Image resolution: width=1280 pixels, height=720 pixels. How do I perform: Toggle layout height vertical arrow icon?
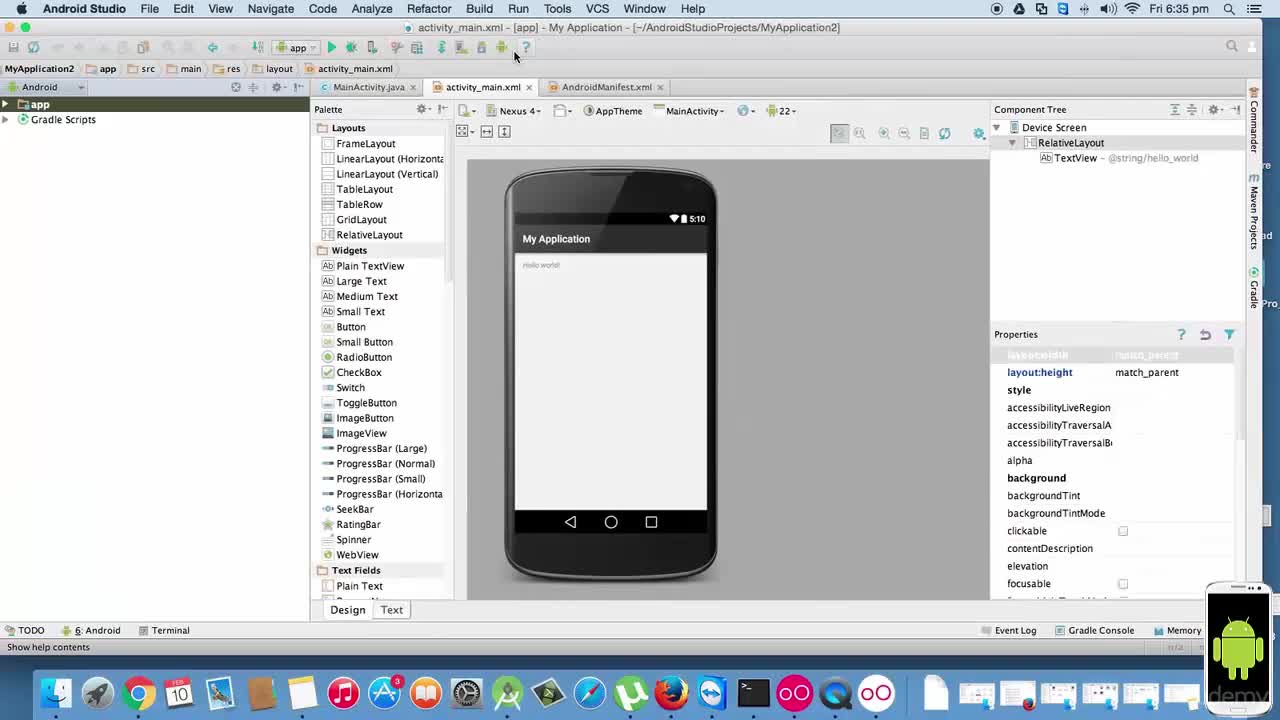(x=505, y=131)
